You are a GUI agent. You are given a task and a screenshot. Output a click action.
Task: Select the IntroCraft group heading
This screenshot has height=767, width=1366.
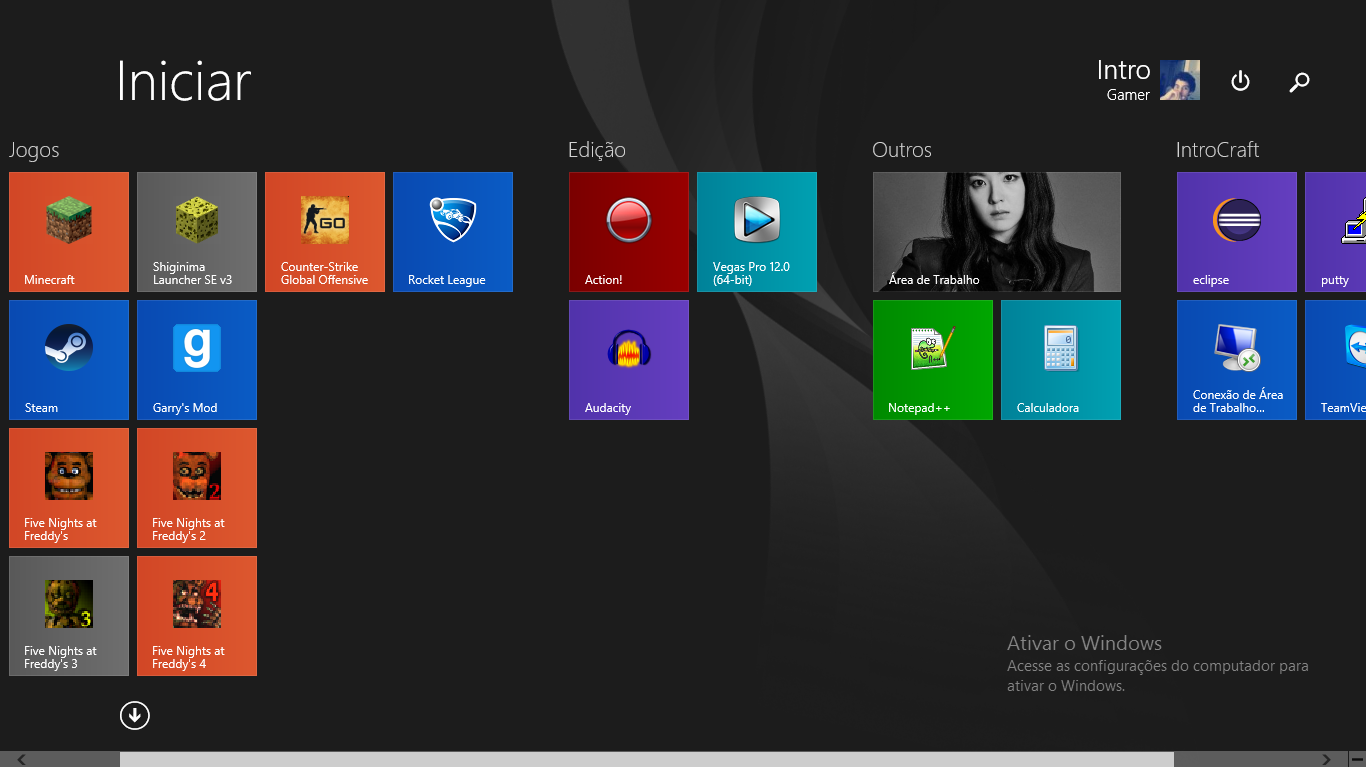1217,150
